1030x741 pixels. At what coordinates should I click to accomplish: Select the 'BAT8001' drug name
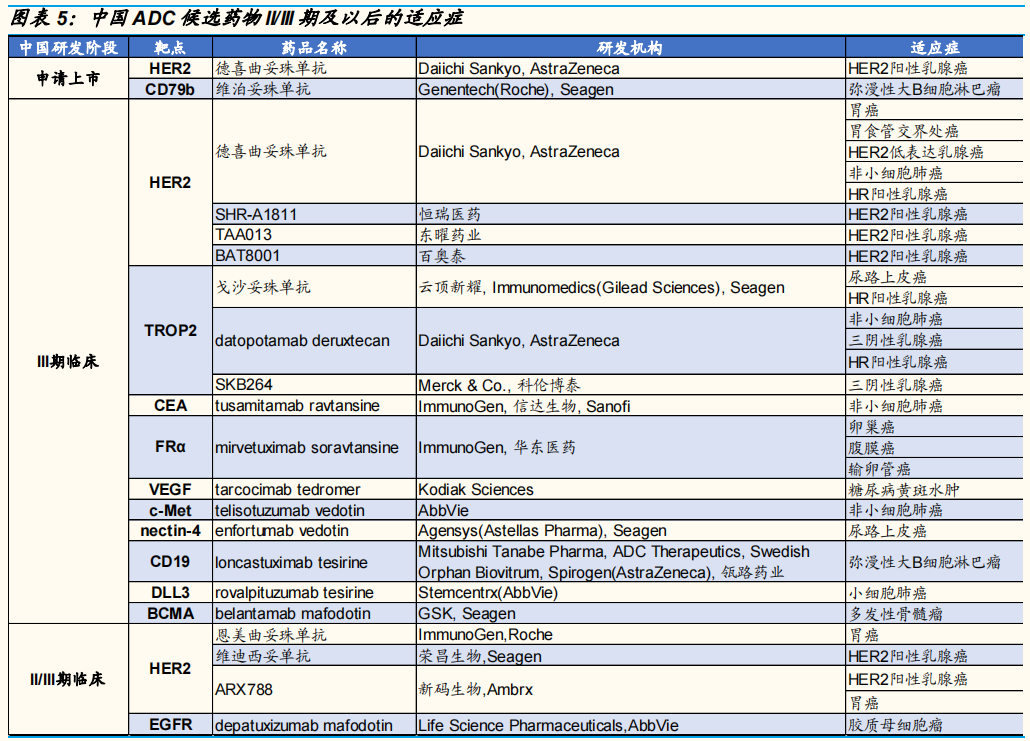point(247,256)
